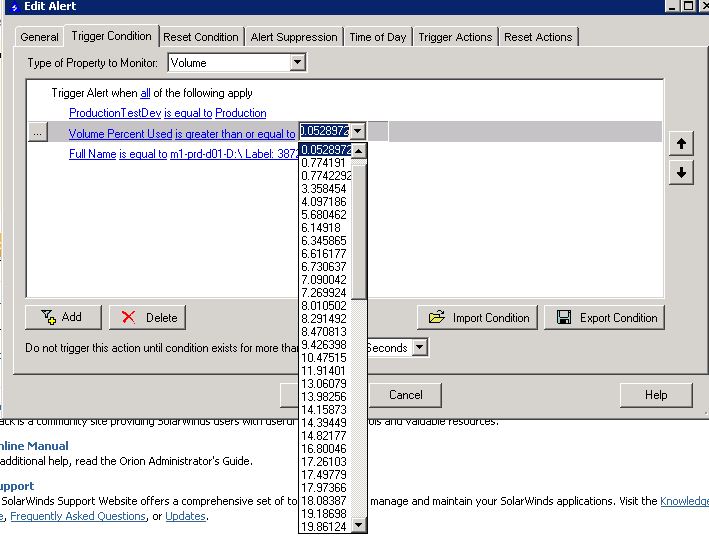The width and height of the screenshot is (709, 538).
Task: Click the Help button
Action: coord(656,395)
